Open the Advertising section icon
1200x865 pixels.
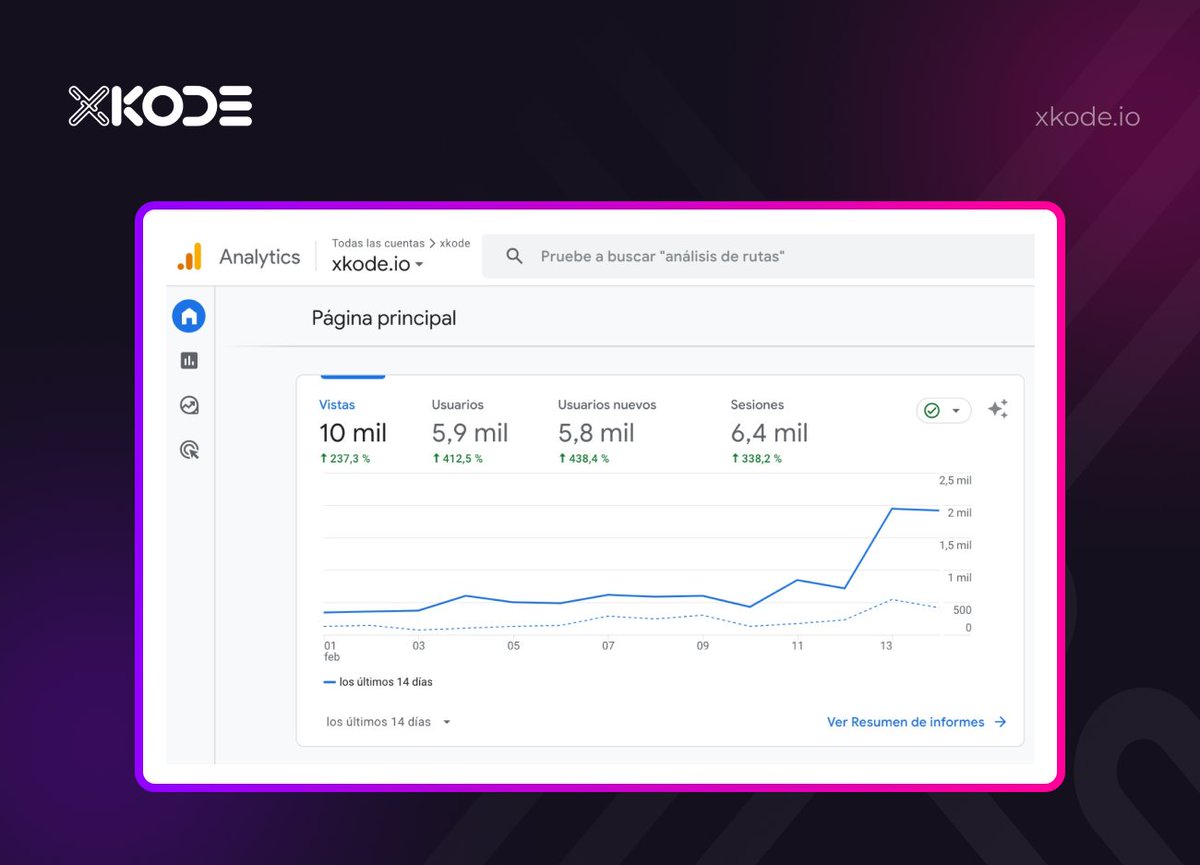pyautogui.click(x=189, y=450)
